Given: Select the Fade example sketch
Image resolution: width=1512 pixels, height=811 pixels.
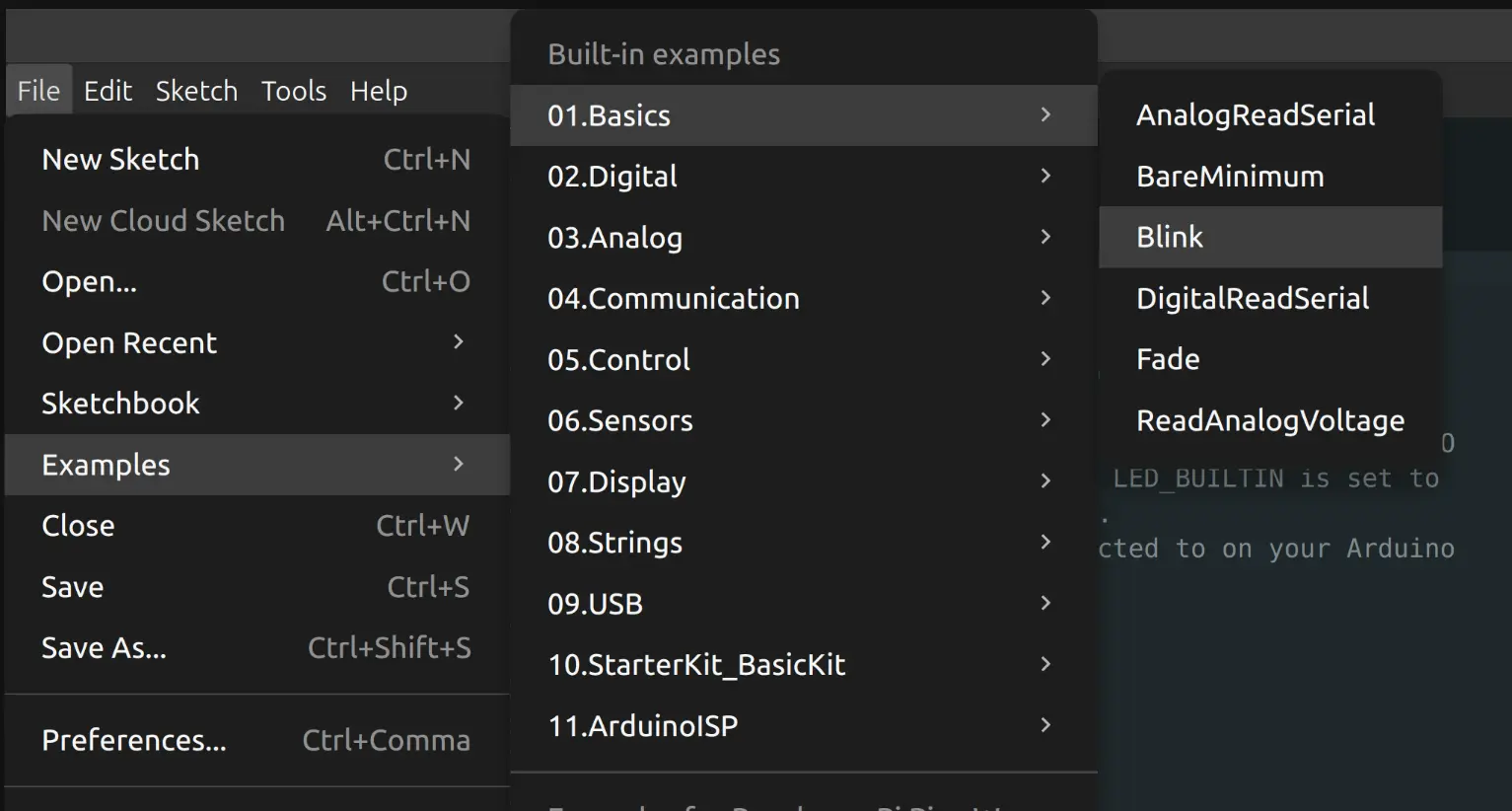Looking at the screenshot, I should [x=1167, y=359].
